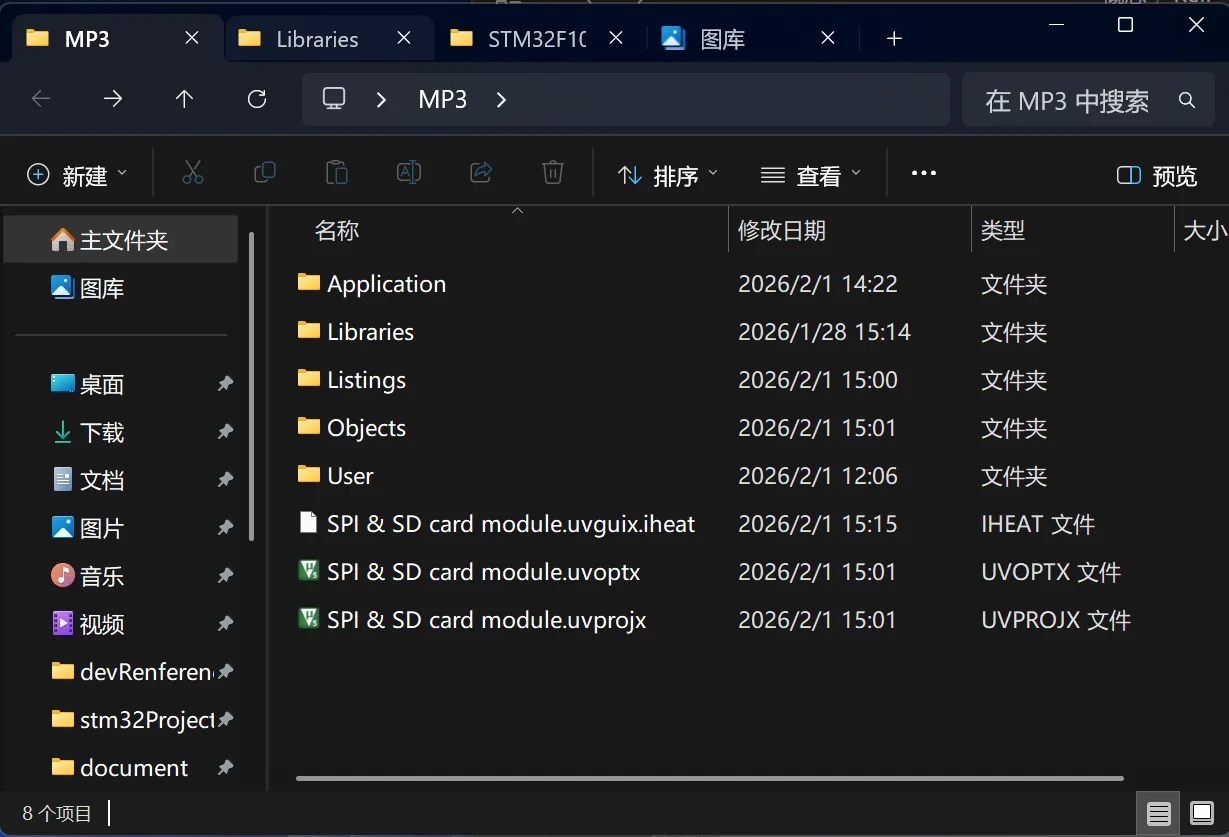Open the 排序 sort dropdown

(x=668, y=176)
